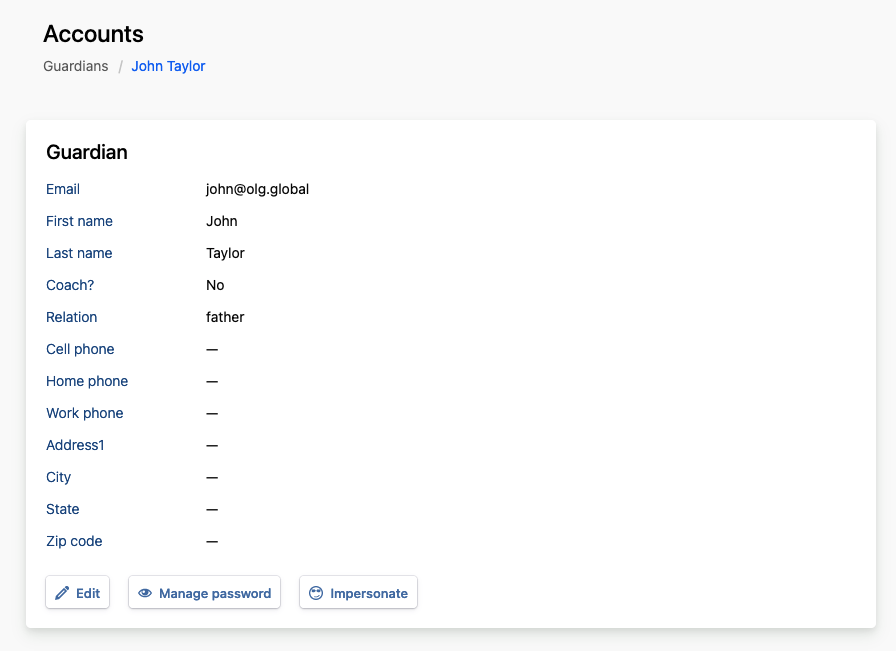
Task: Click the relation value father
Action: (225, 317)
